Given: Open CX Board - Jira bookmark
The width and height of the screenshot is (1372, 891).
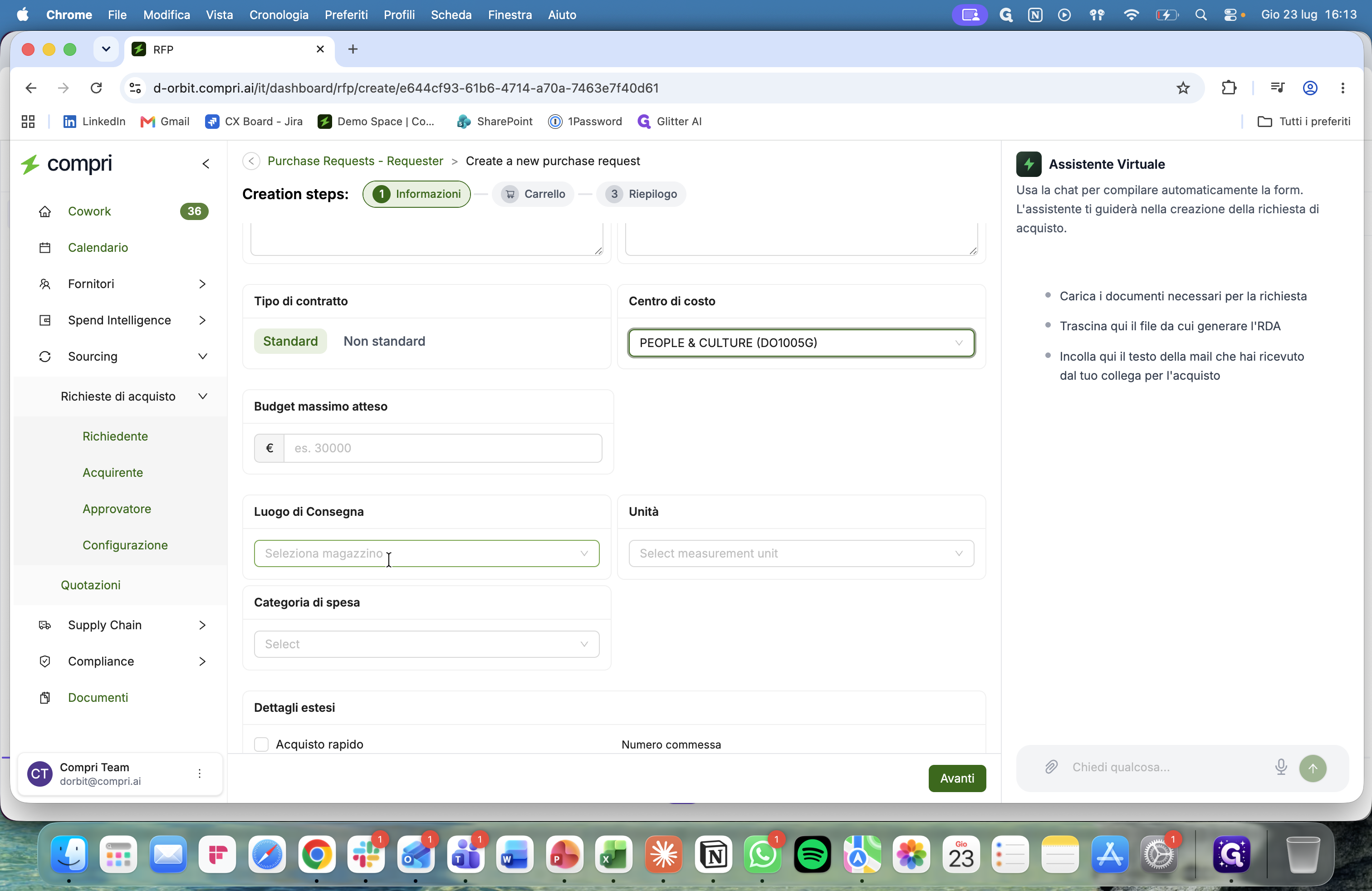Looking at the screenshot, I should (254, 122).
